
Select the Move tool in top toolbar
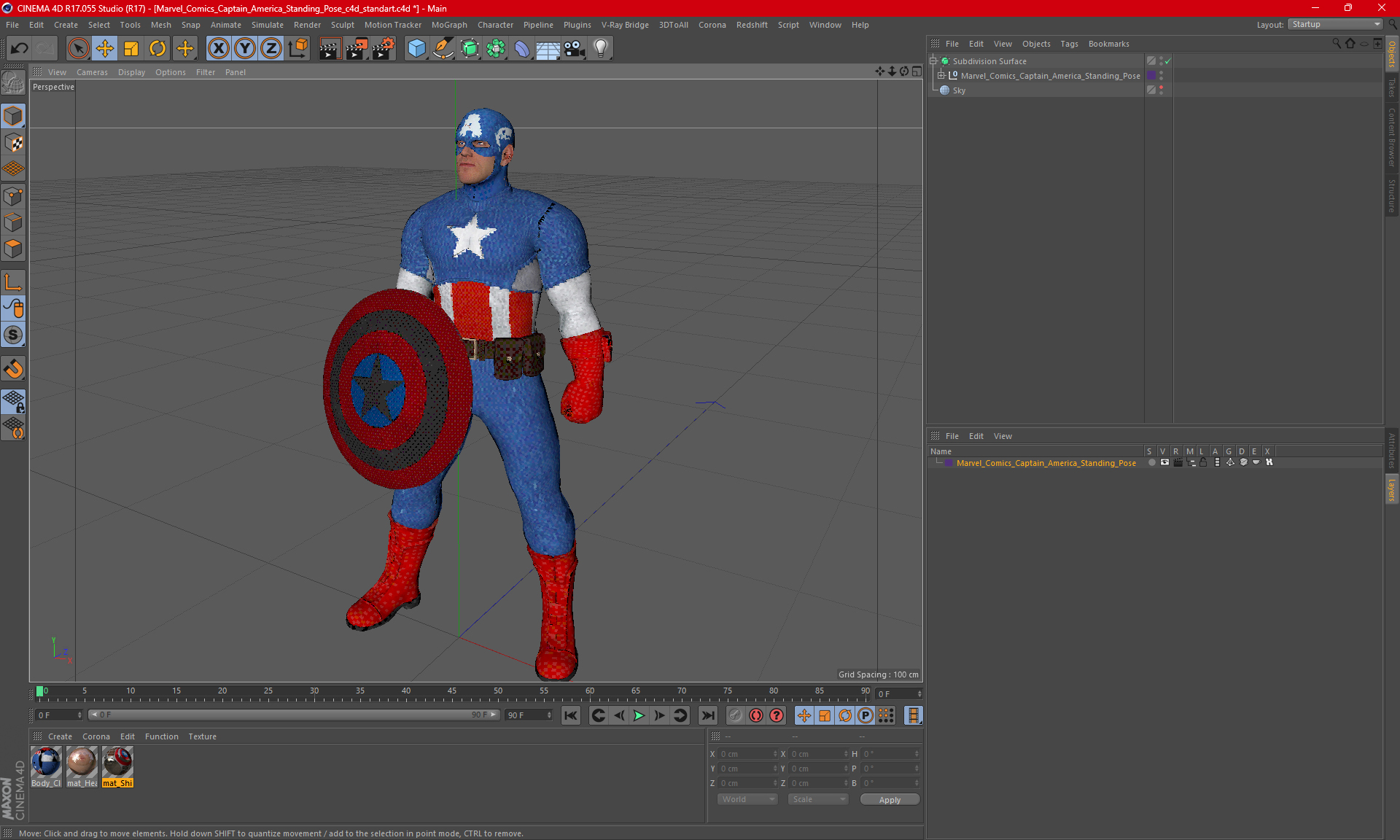105,49
